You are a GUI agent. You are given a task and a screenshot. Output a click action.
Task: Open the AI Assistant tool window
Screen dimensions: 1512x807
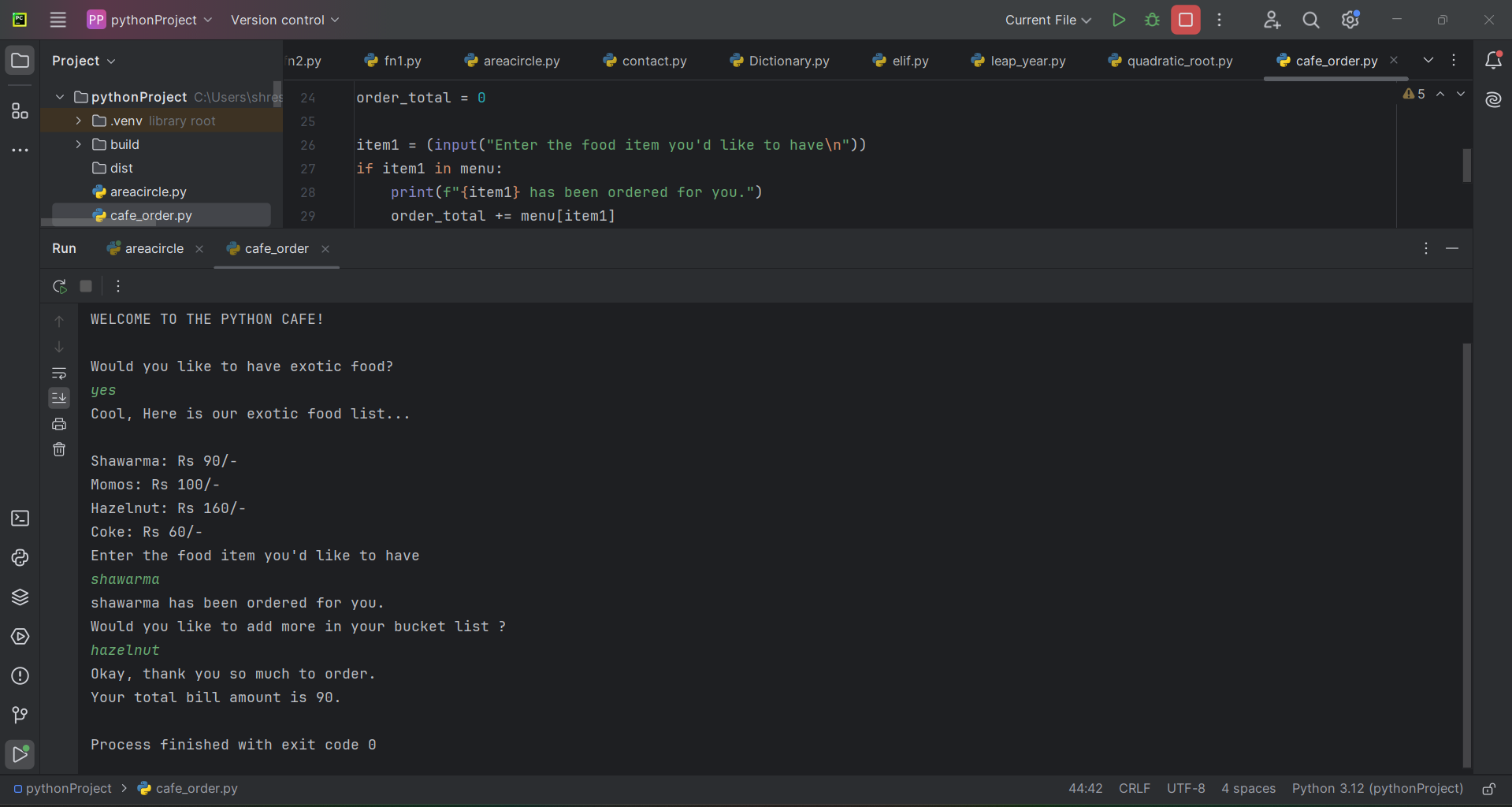pyautogui.click(x=1493, y=100)
